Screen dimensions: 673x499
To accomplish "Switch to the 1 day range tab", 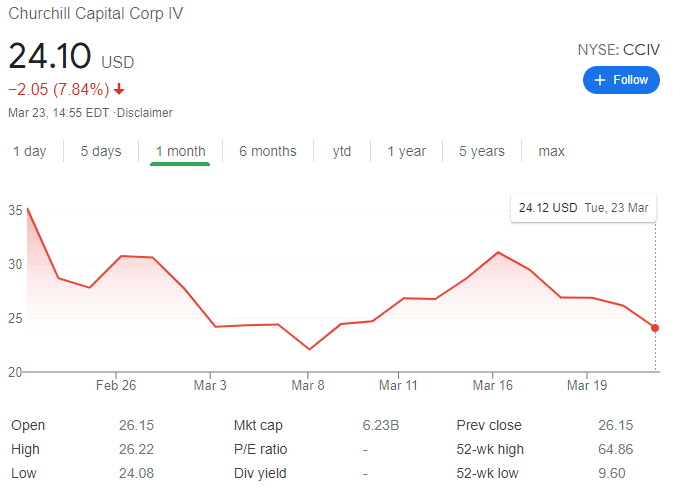I will 29,151.
